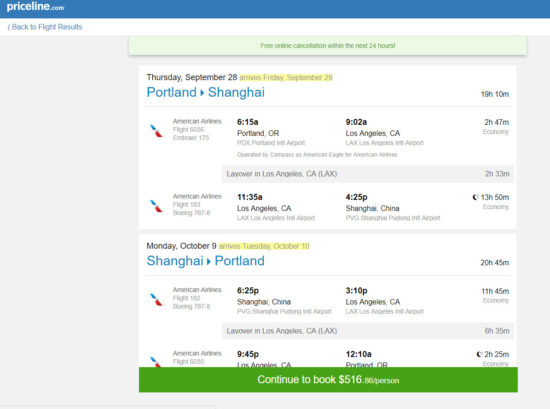The width and height of the screenshot is (550, 409).
Task: Click the priceline.com logo
Action: coord(35,6)
